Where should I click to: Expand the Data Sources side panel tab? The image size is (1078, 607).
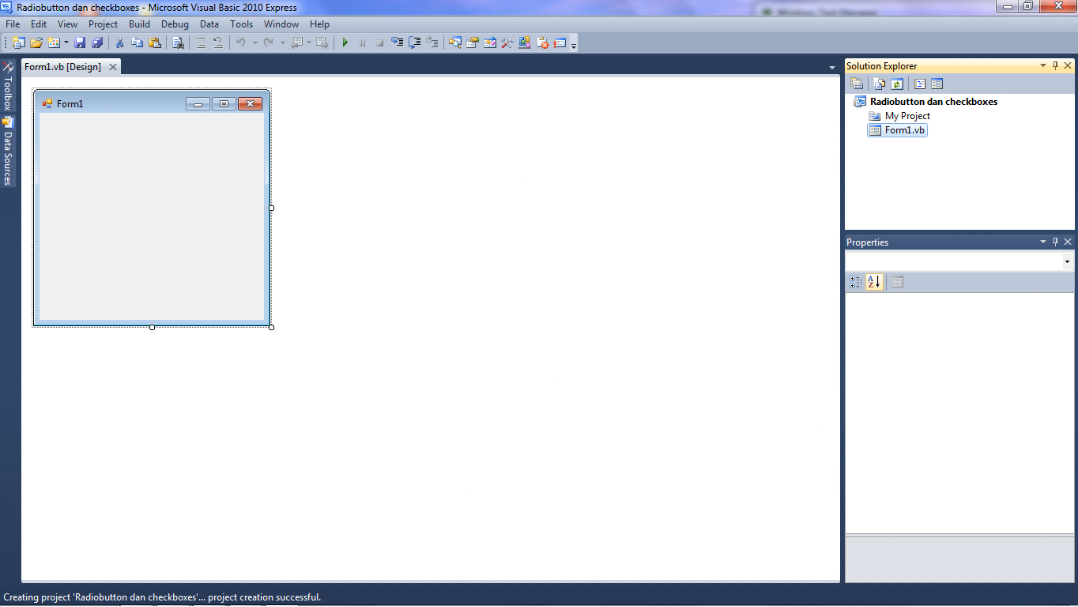pos(8,151)
